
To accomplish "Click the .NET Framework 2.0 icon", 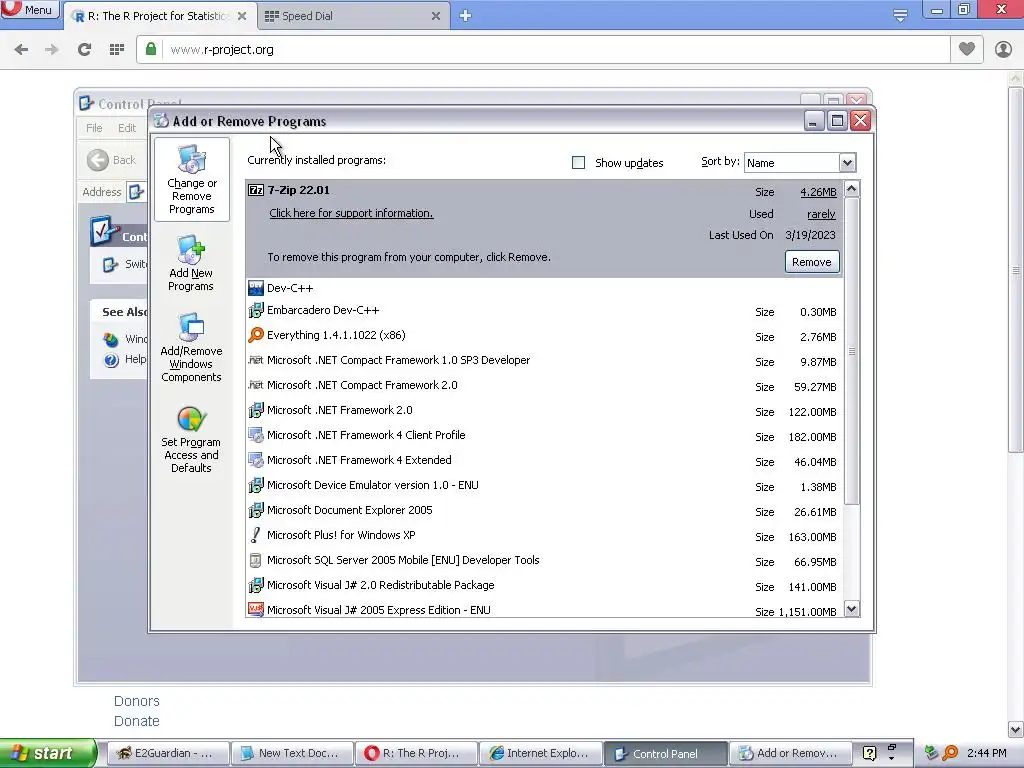I will coord(256,411).
